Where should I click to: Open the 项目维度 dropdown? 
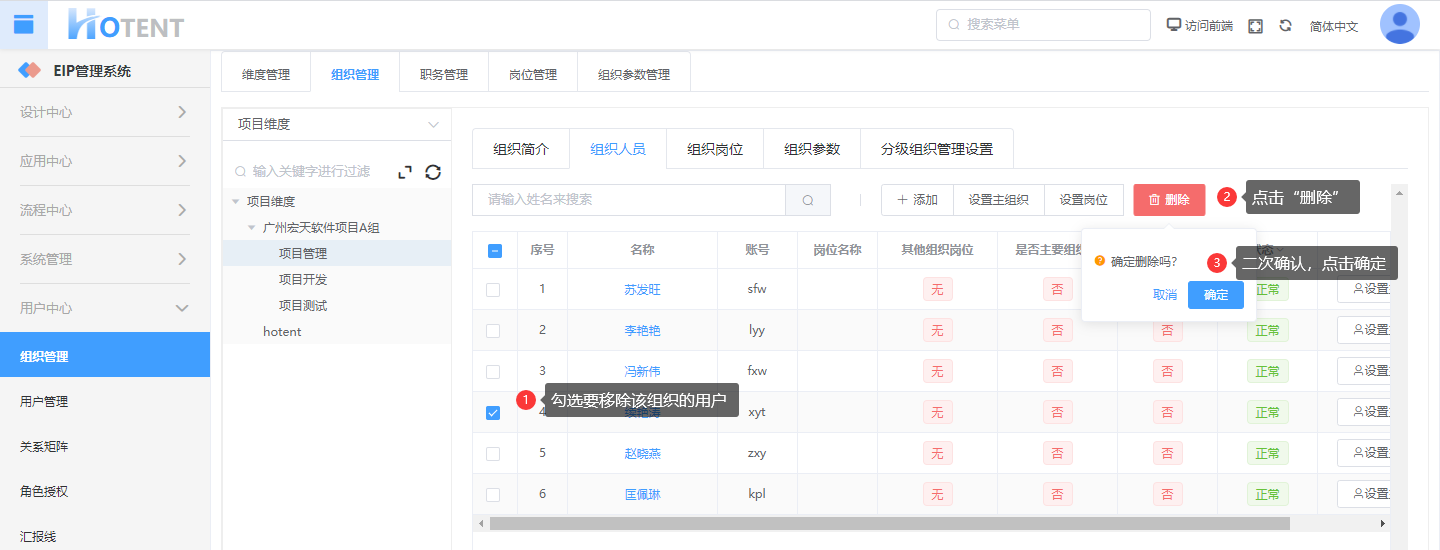click(336, 125)
